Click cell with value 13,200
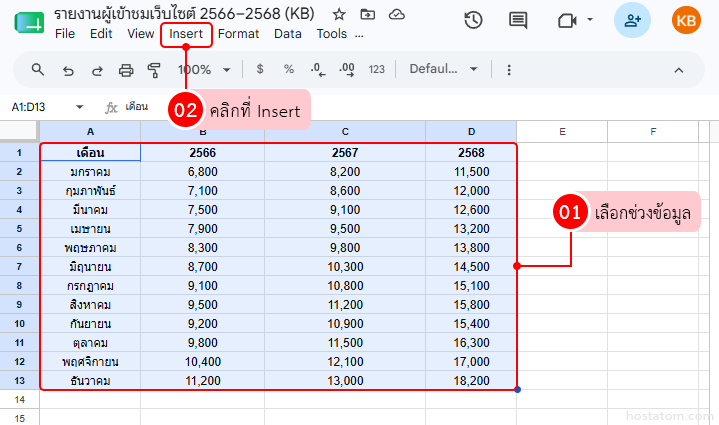 coord(471,228)
